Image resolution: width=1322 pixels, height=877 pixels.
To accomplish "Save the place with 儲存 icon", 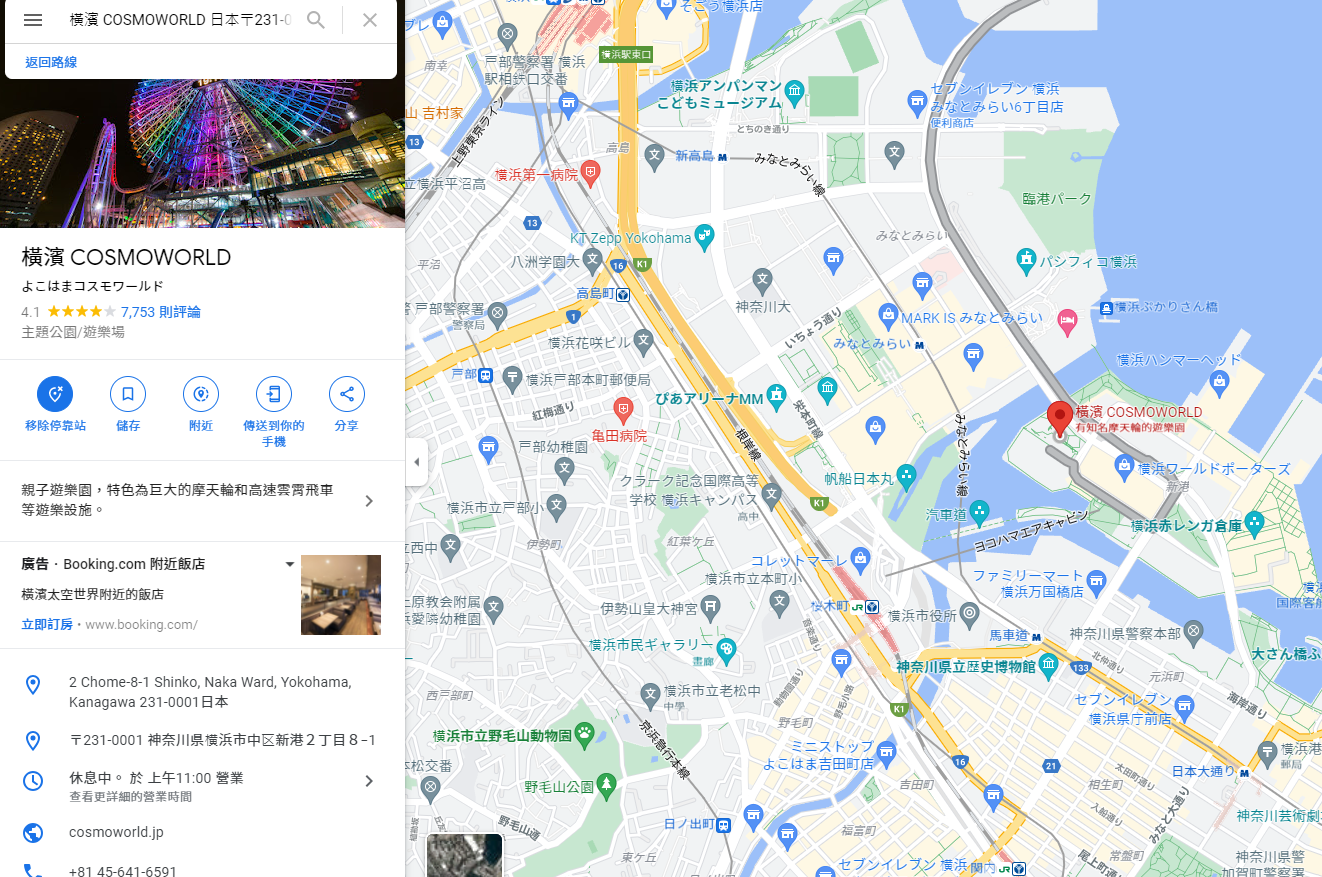I will click(128, 394).
